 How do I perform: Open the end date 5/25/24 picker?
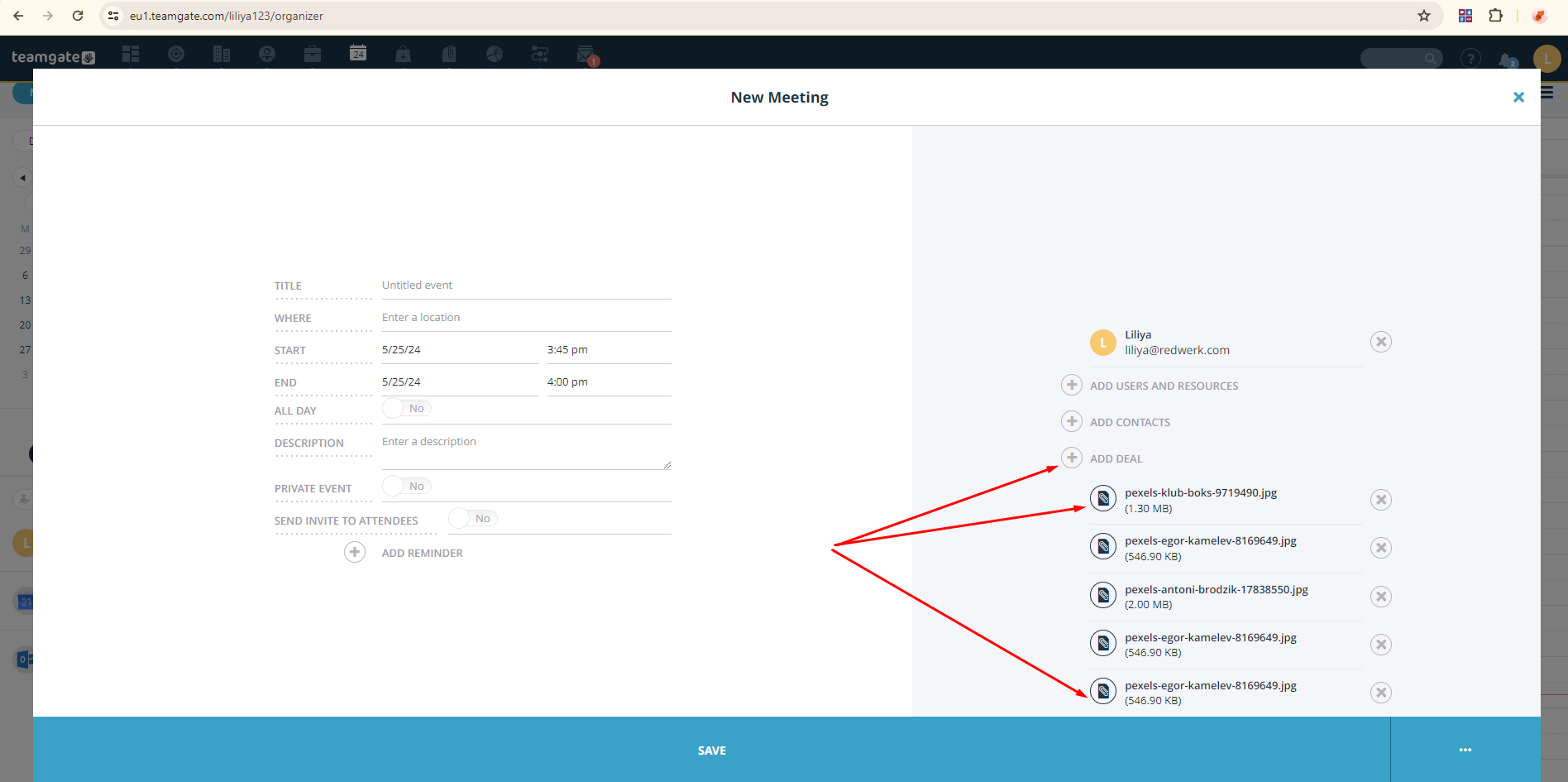tap(460, 382)
